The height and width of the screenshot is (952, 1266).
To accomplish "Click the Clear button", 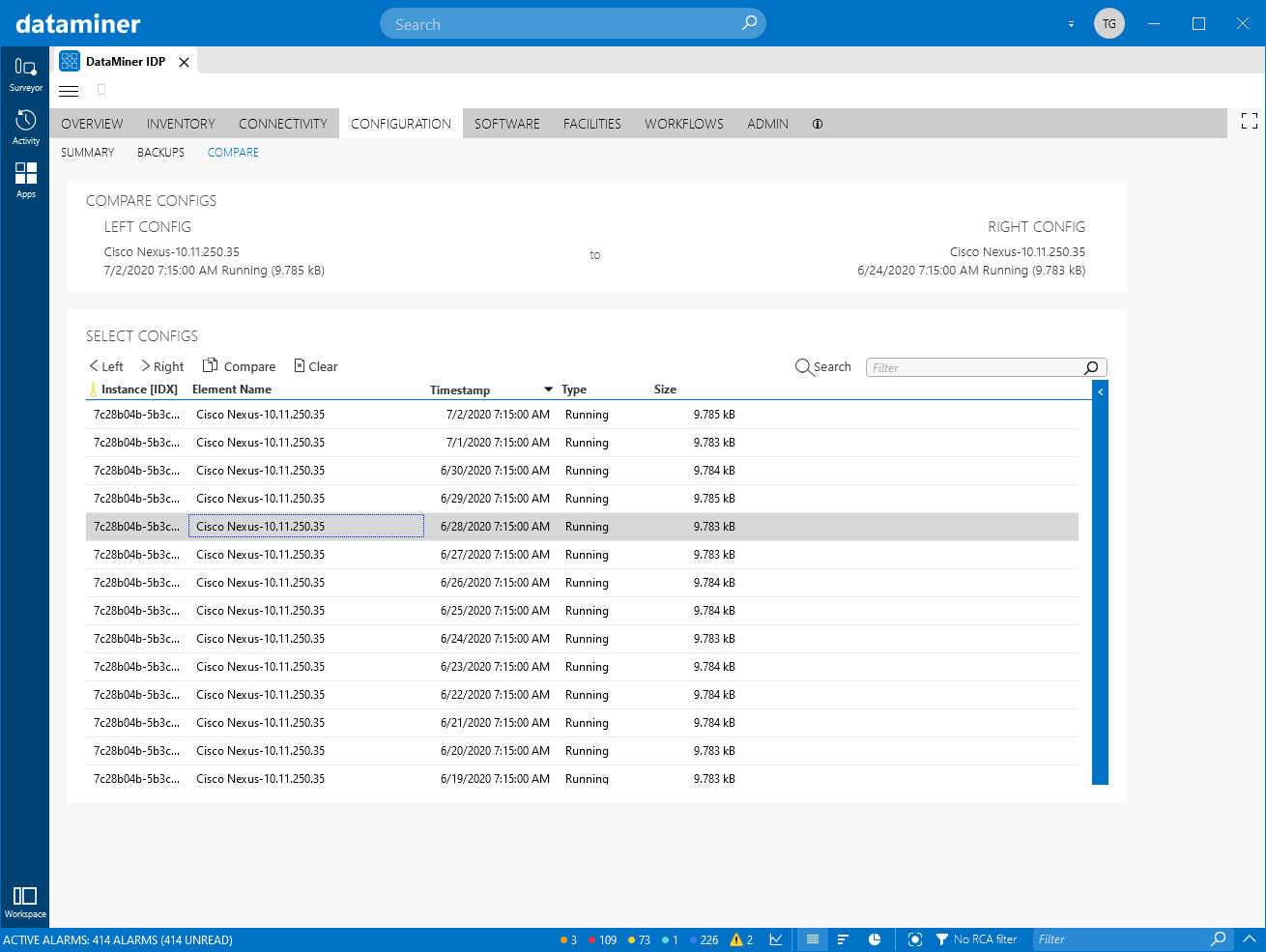I will click(316, 366).
